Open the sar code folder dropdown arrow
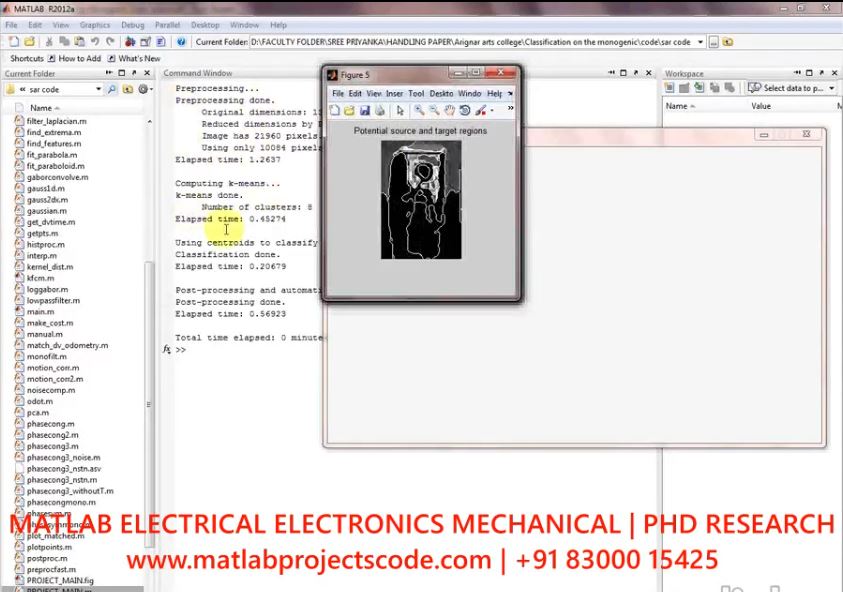This screenshot has width=843, height=592. pyautogui.click(x=98, y=89)
